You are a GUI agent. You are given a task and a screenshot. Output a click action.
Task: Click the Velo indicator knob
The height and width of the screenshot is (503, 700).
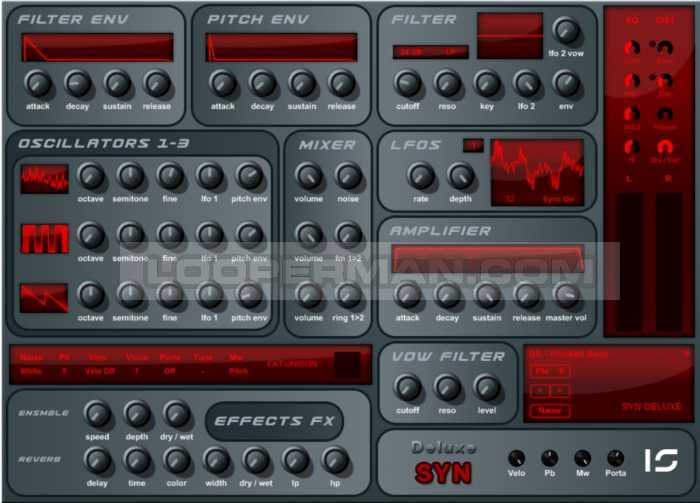pyautogui.click(x=517, y=458)
